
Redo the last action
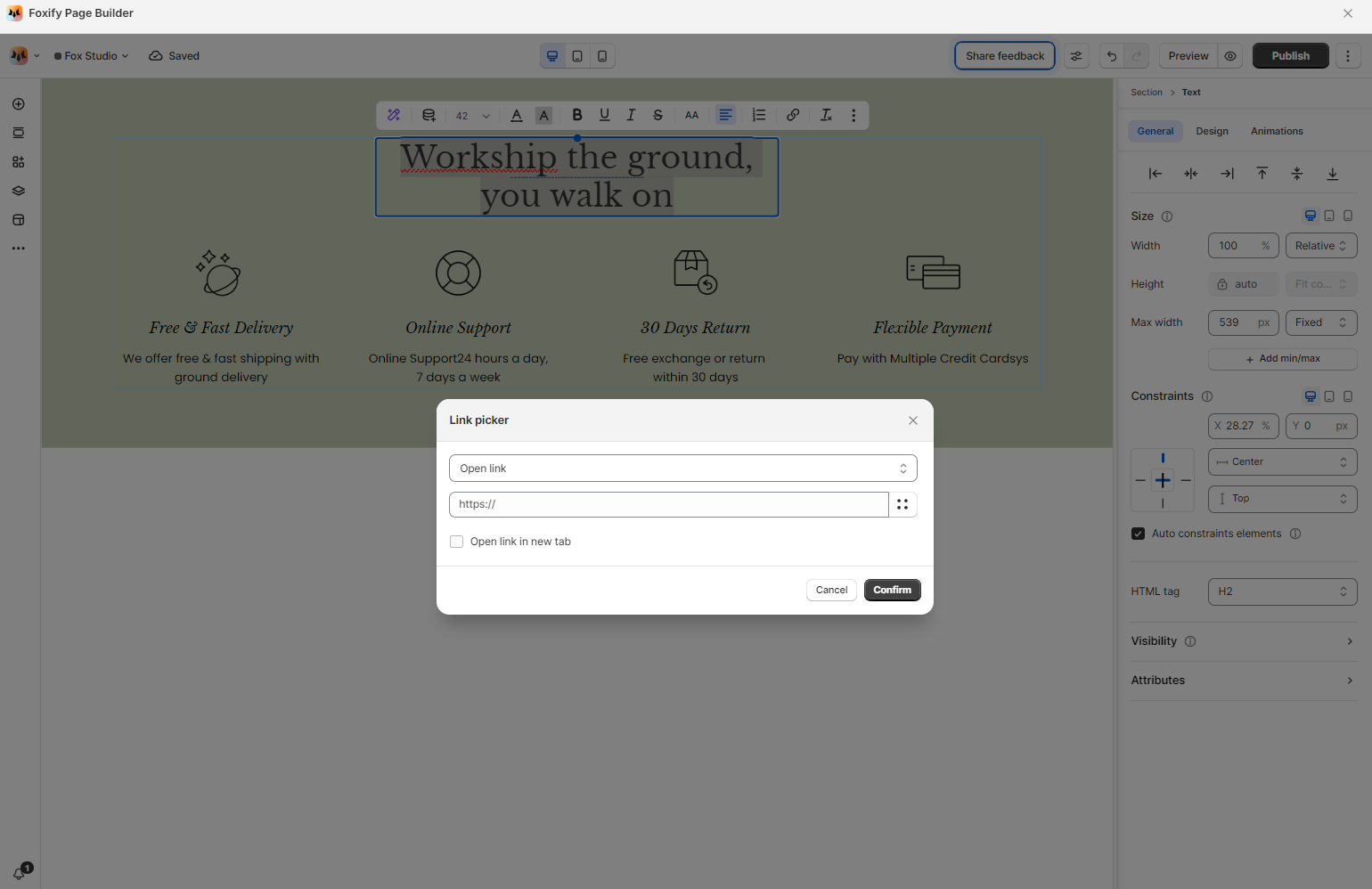click(1137, 56)
